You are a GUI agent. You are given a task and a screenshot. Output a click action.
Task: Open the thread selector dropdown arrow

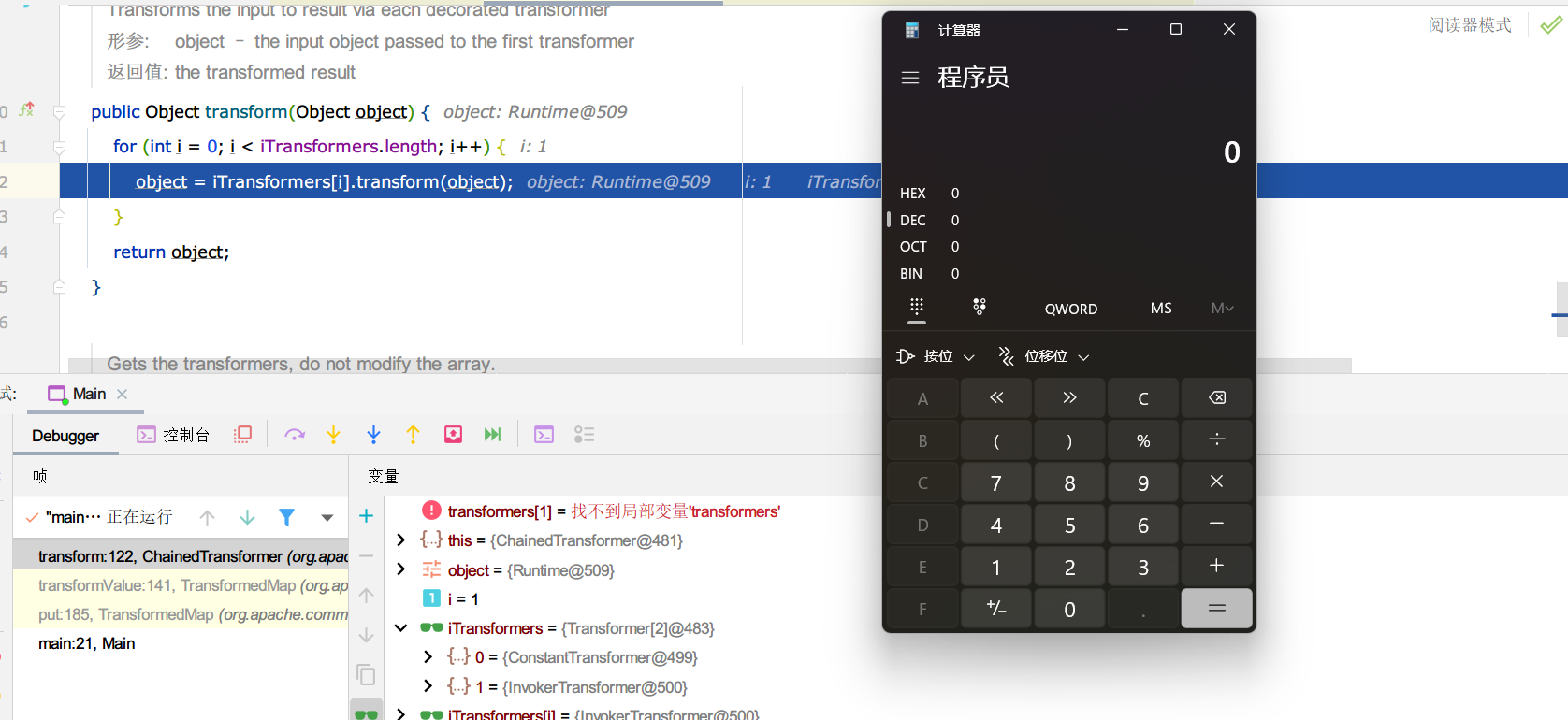coord(327,517)
